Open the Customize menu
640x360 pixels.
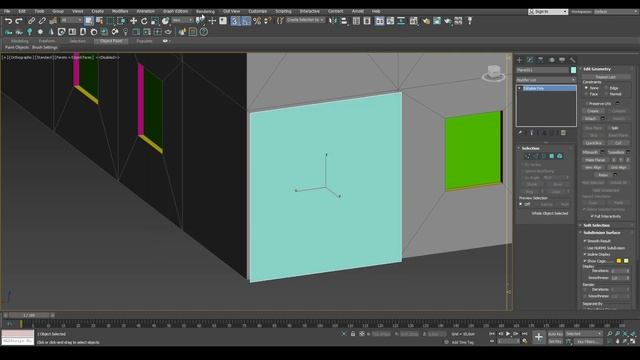point(258,11)
